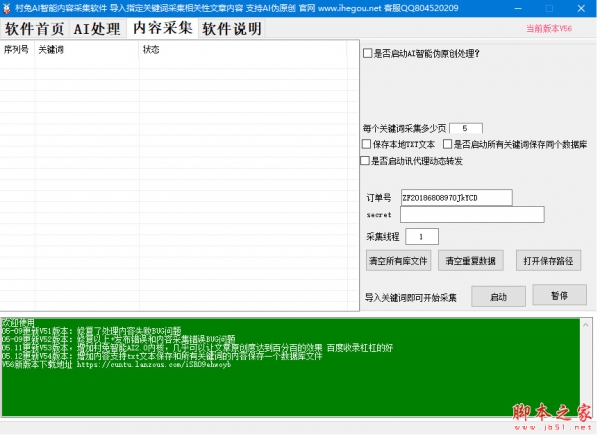Enable 是否启动讯代理动态转发 checkbox
Screen dimensions: 600x435
(x=365, y=161)
